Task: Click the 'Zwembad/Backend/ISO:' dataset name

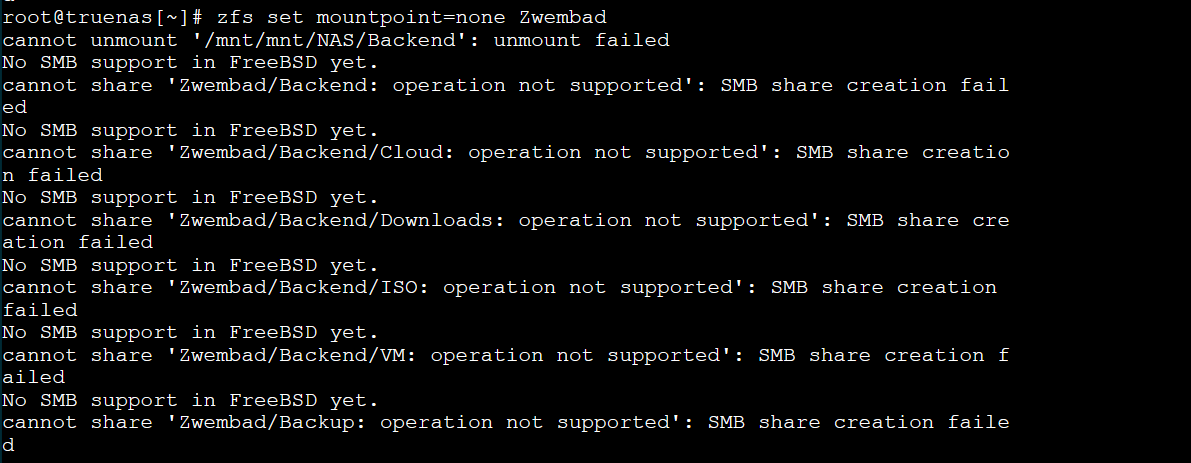Action: (x=304, y=288)
